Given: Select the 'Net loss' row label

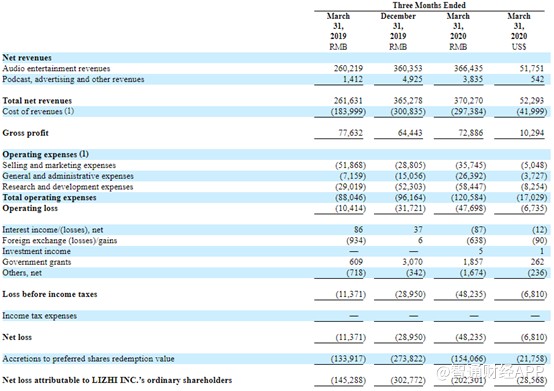Looking at the screenshot, I should [x=17, y=337].
